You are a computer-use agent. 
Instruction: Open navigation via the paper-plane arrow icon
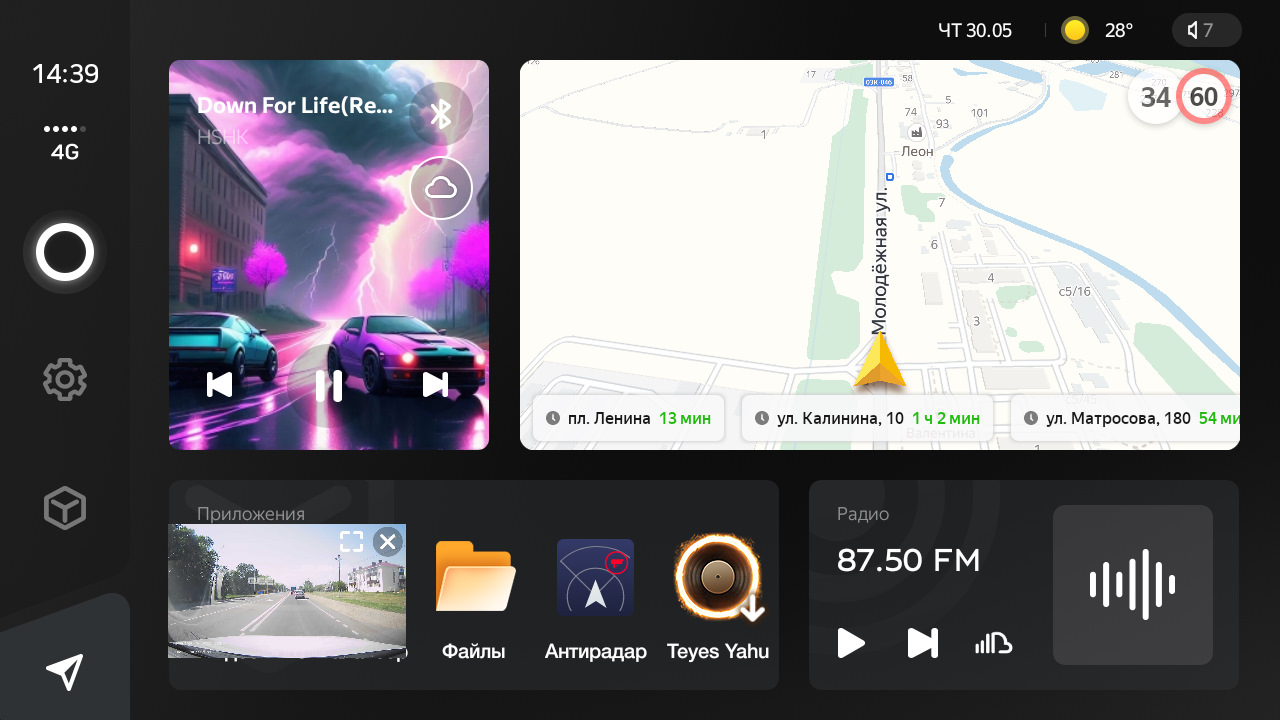(65, 672)
